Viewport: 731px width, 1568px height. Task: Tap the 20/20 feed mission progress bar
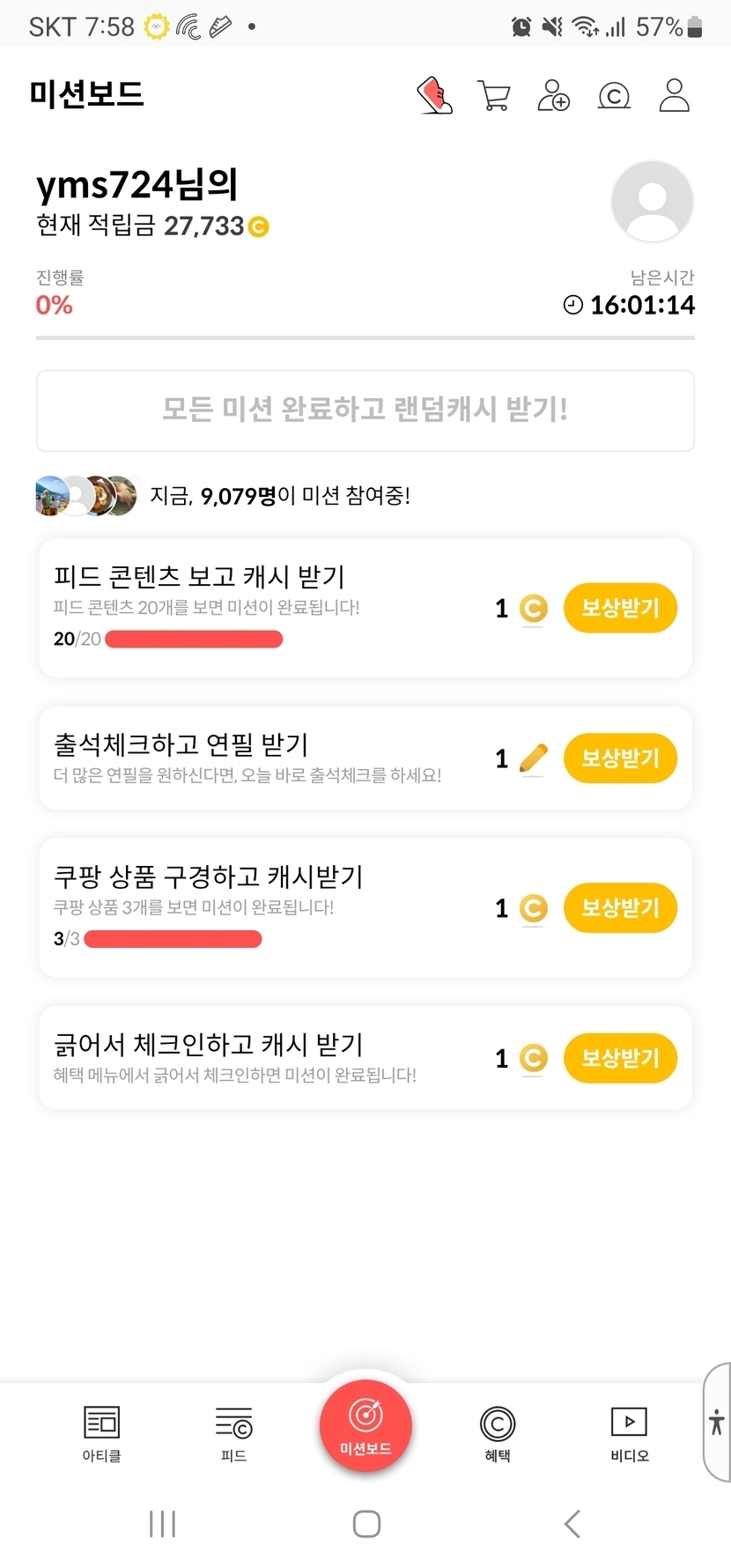tap(194, 639)
